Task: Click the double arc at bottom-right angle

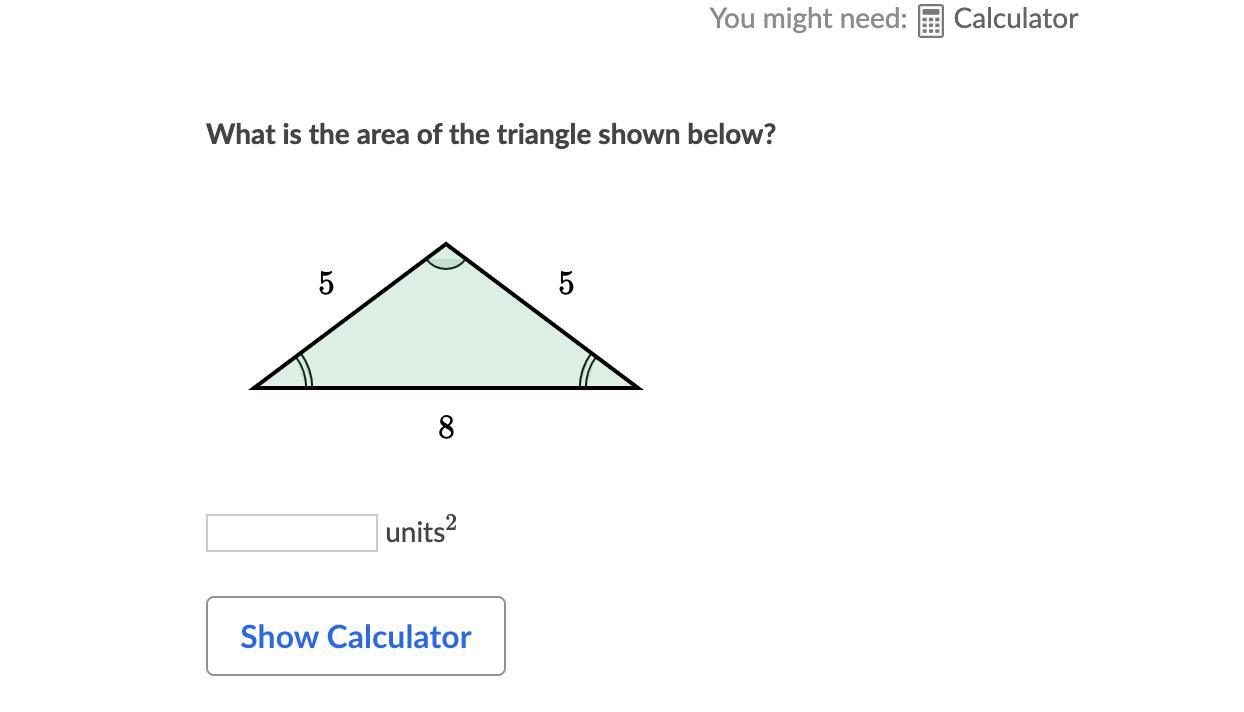Action: 587,370
